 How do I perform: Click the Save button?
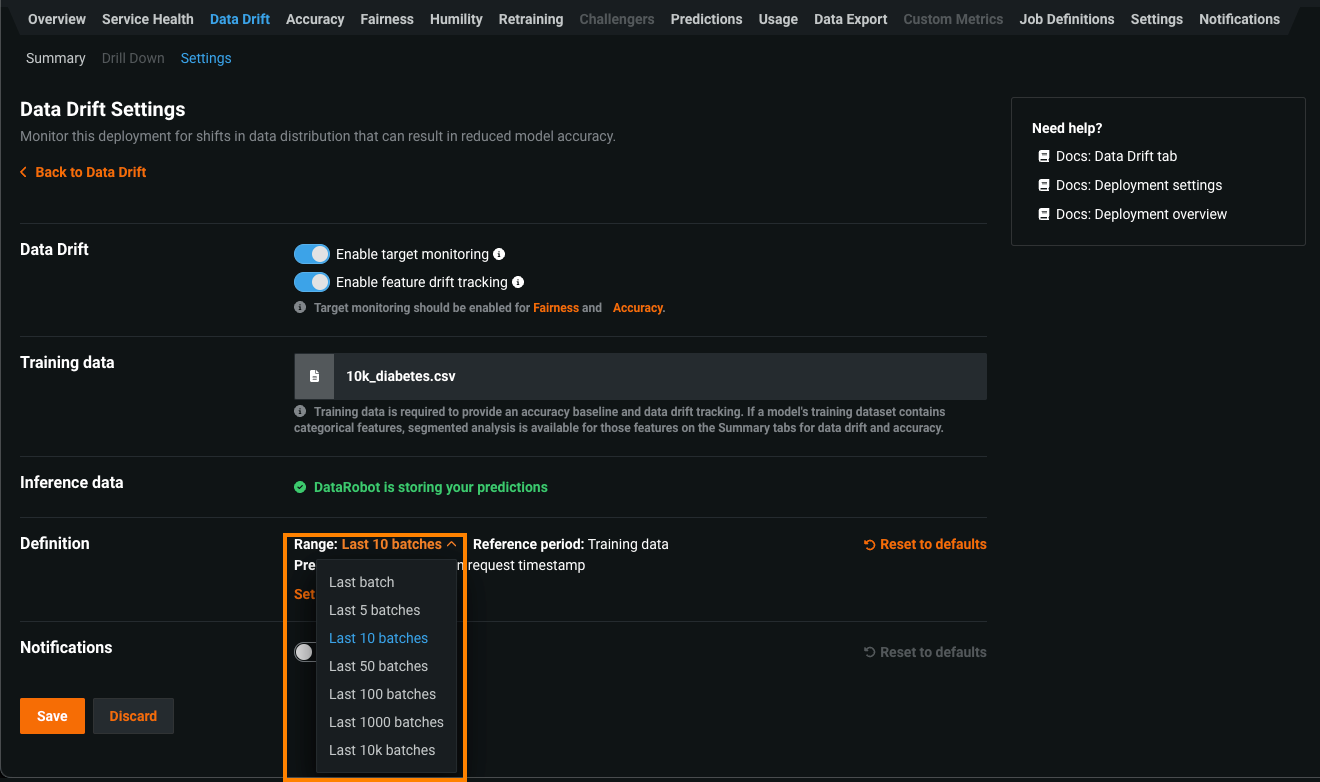pos(52,716)
